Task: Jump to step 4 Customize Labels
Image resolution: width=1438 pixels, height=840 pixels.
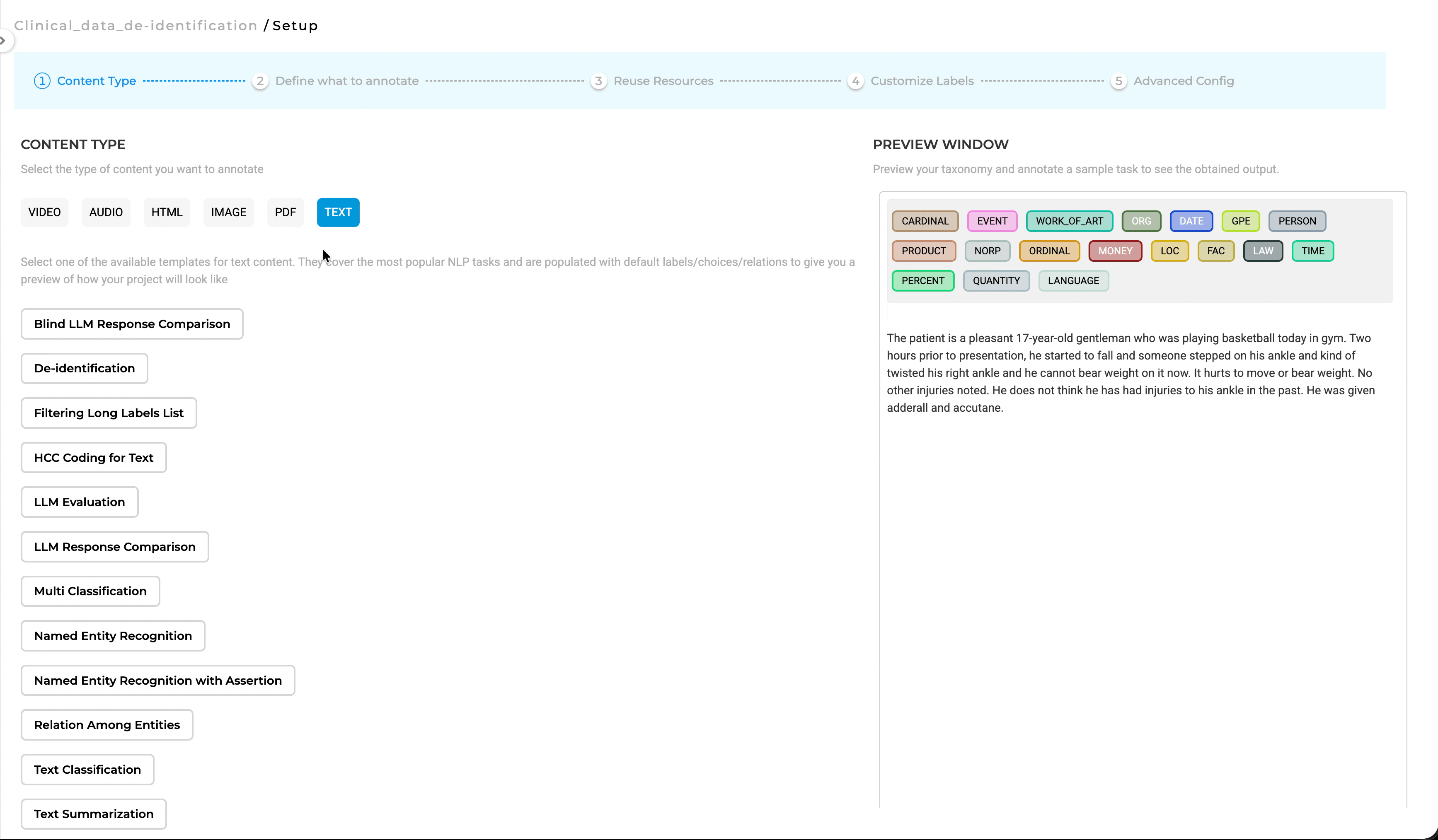Action: click(x=921, y=81)
